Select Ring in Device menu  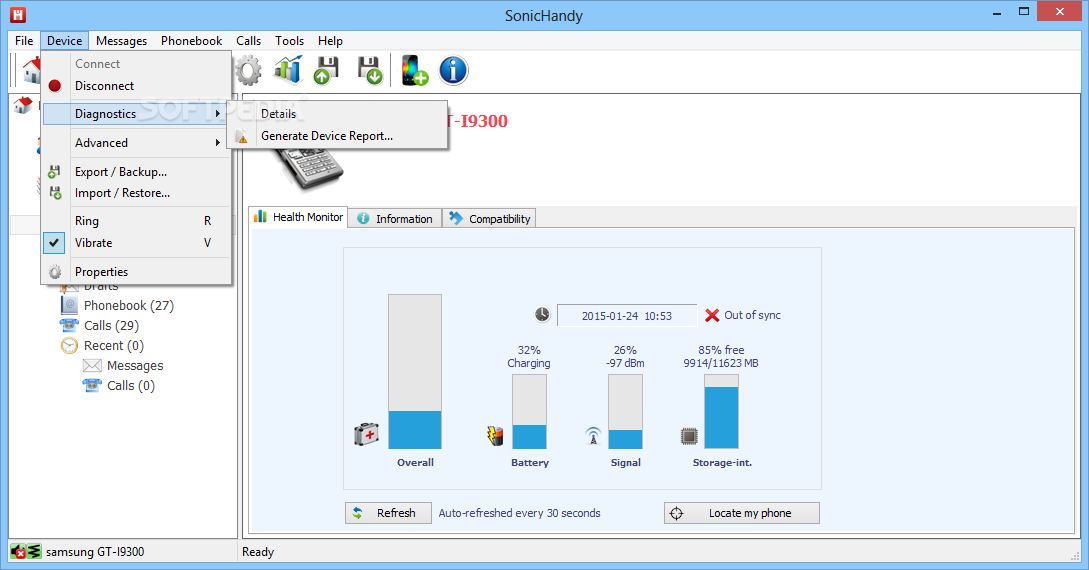(136, 221)
